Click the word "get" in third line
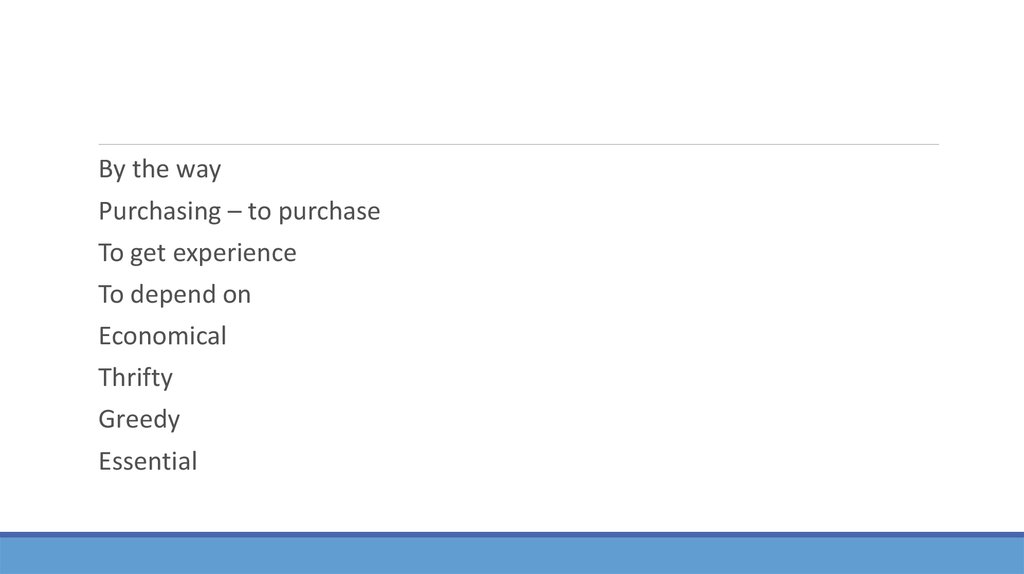 point(148,254)
